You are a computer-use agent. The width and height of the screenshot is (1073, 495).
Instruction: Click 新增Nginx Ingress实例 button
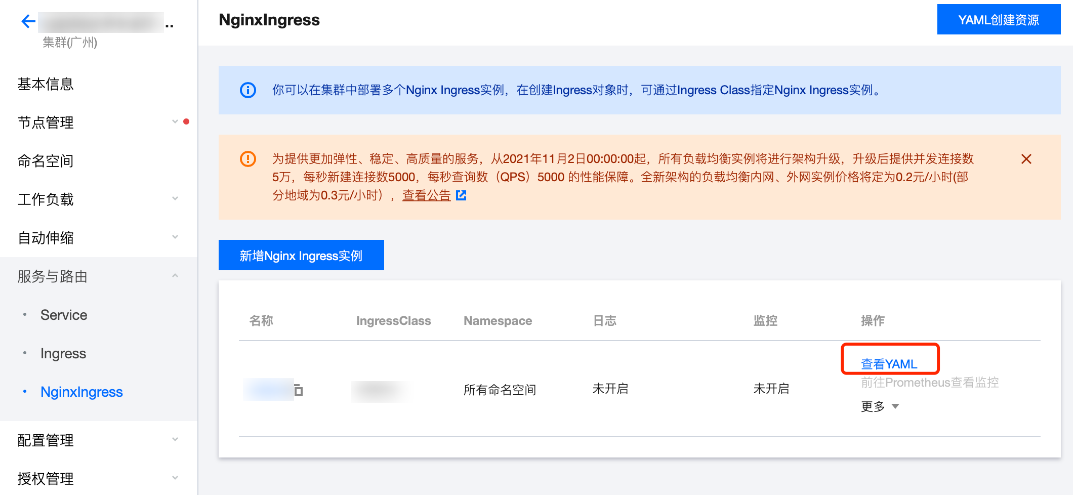click(x=301, y=255)
